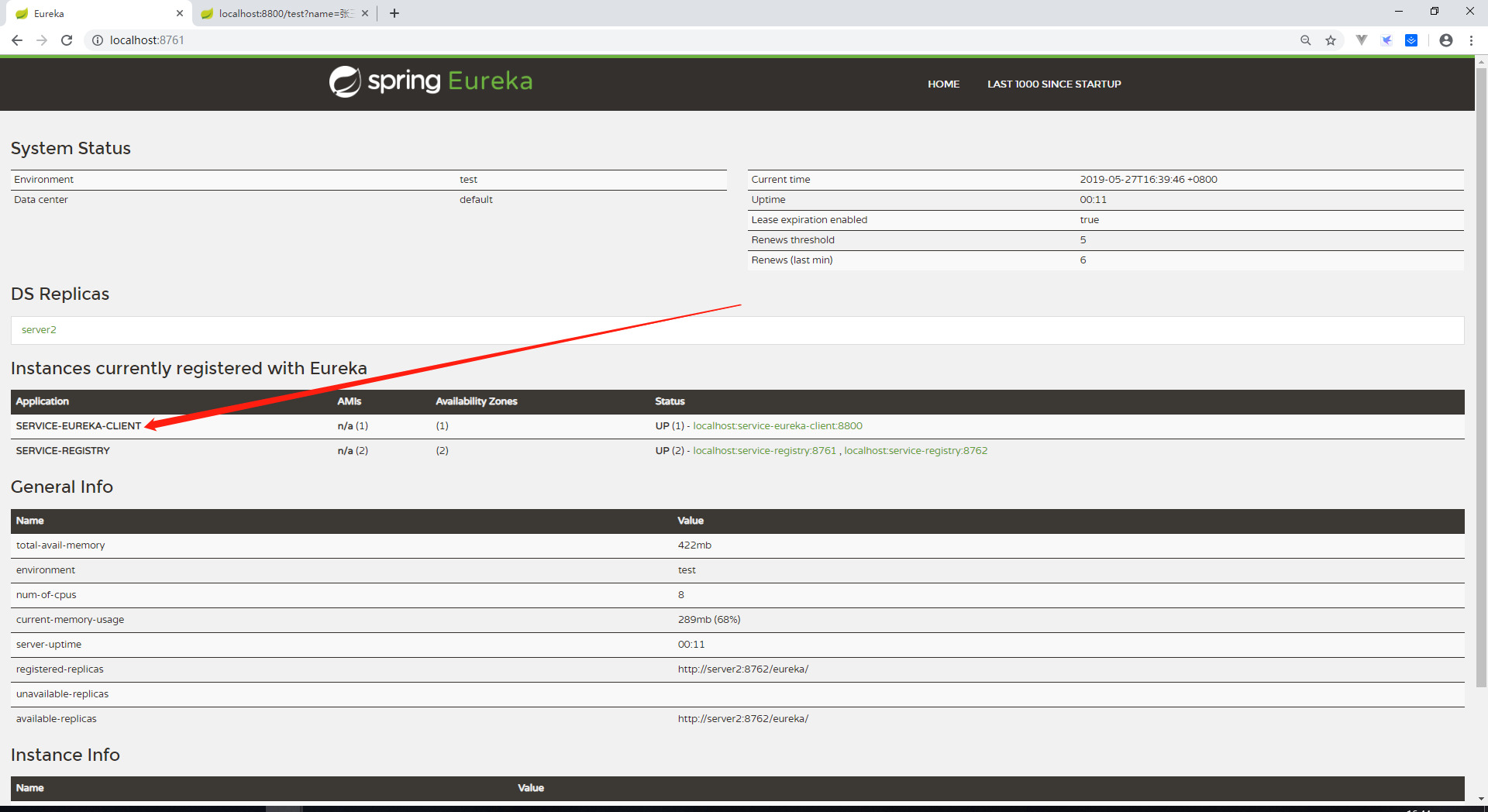The height and width of the screenshot is (812, 1488).
Task: Open a new browser tab
Action: coord(394,13)
